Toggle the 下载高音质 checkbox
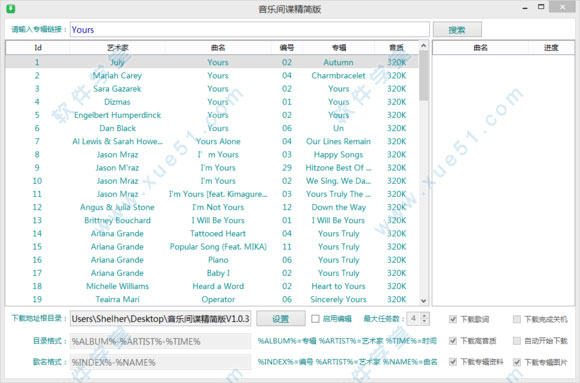Viewport: 580px width, 383px height. (453, 340)
